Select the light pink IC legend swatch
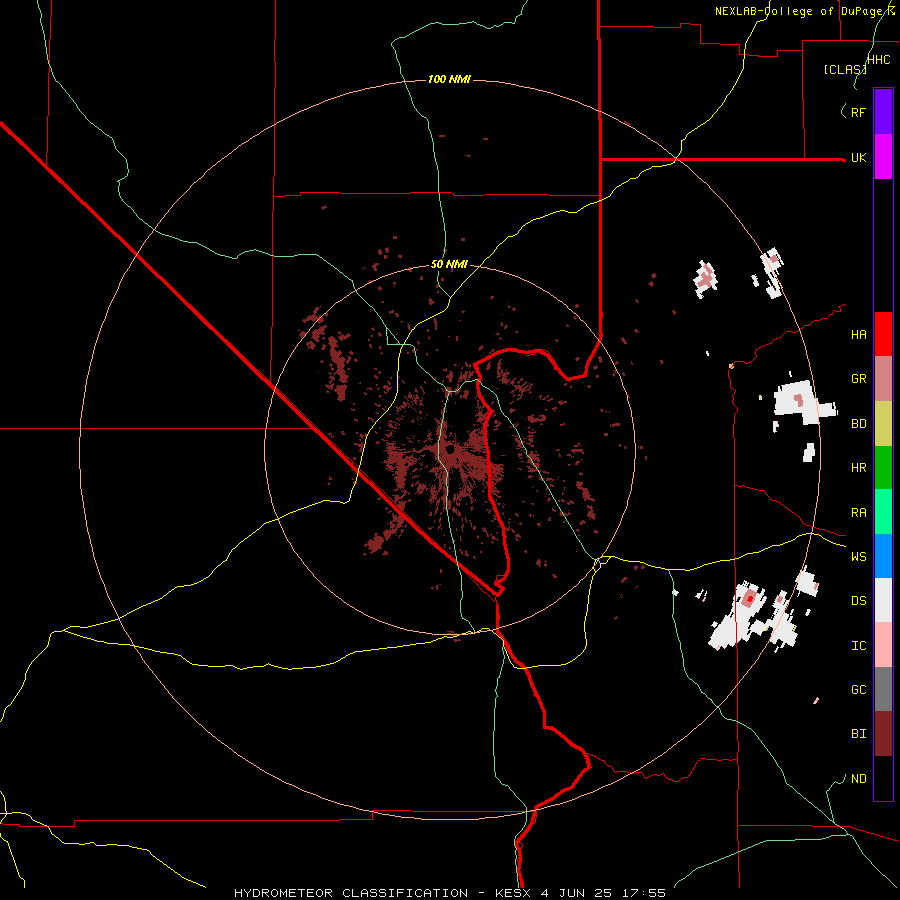This screenshot has width=900, height=900. click(883, 645)
